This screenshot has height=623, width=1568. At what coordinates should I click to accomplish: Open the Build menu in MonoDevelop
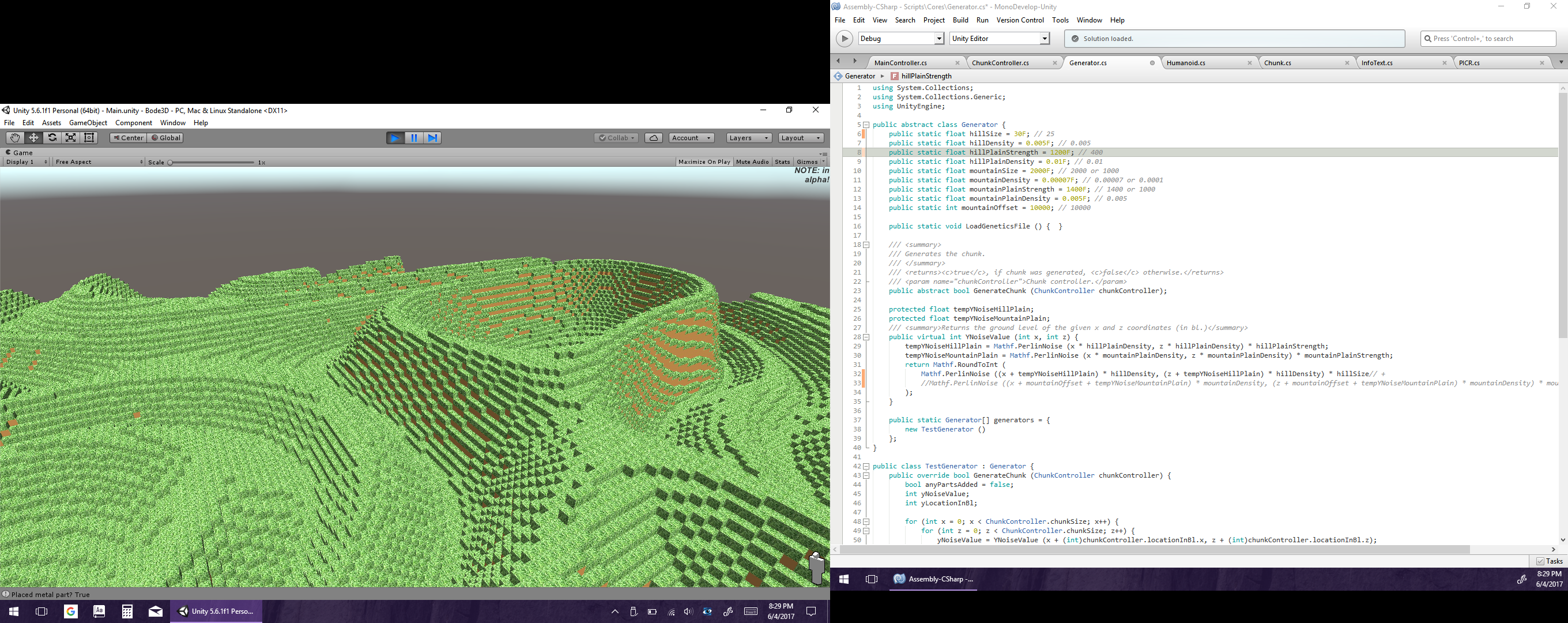tap(960, 20)
